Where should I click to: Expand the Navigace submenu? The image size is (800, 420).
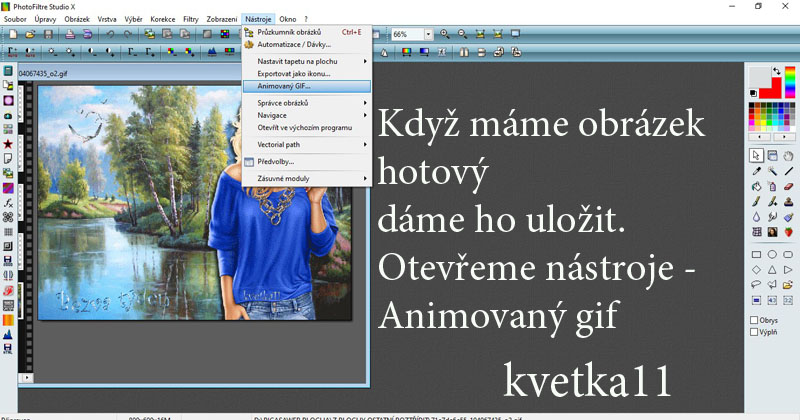coord(307,115)
